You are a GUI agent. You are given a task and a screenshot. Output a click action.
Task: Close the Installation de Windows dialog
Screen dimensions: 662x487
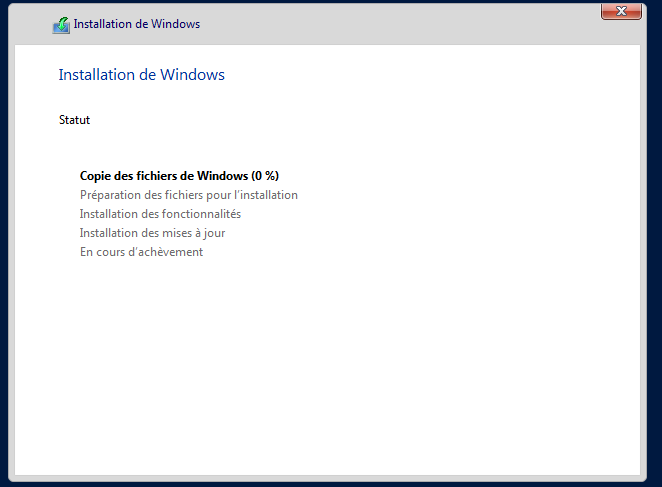click(621, 12)
